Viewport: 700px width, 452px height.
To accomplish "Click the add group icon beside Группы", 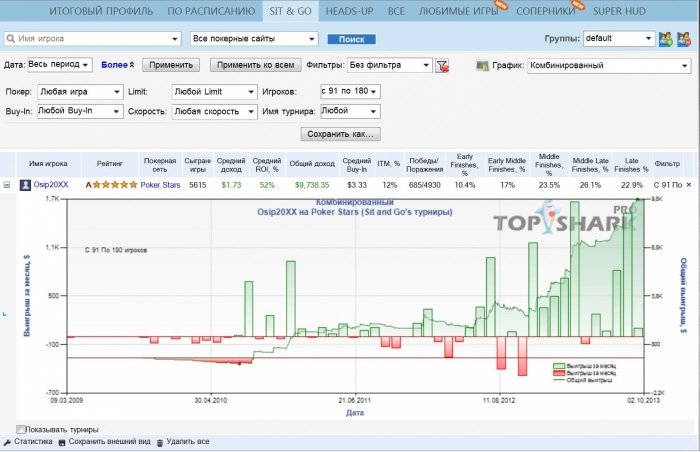I will [x=666, y=40].
